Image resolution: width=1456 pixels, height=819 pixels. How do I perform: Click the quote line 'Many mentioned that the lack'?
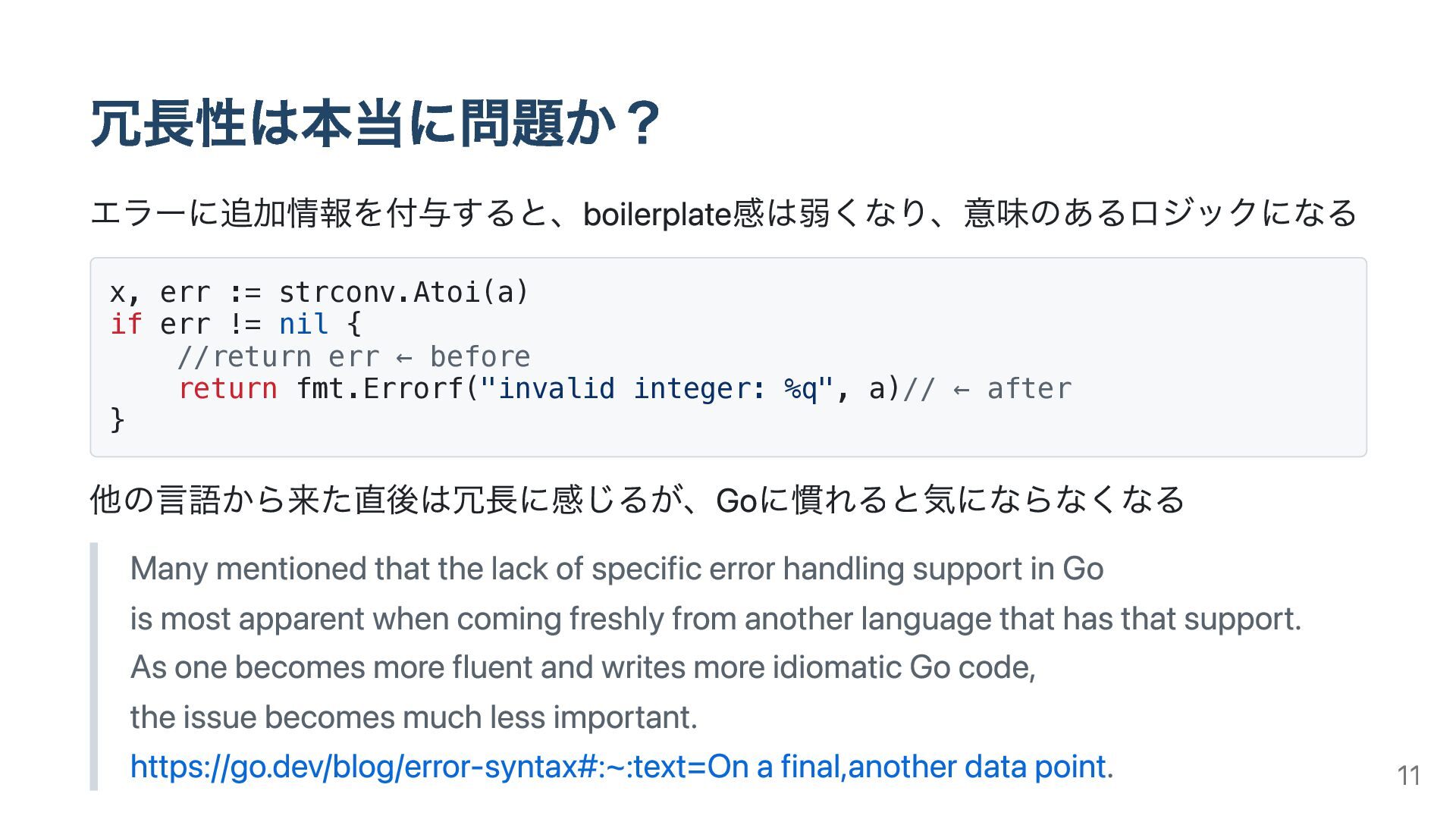click(x=617, y=569)
